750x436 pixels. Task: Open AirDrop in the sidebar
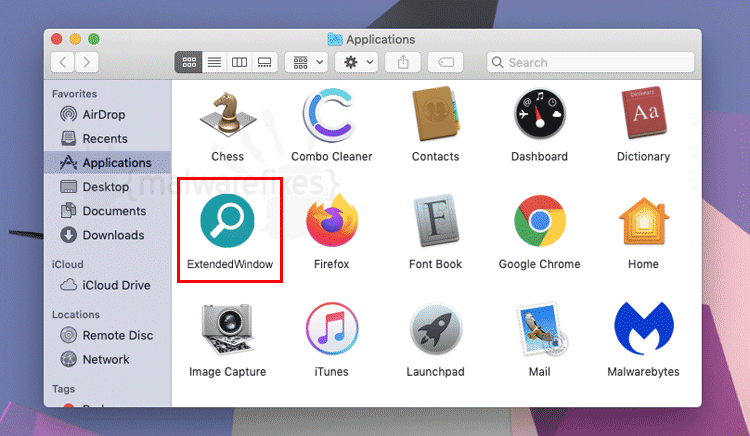[108, 114]
